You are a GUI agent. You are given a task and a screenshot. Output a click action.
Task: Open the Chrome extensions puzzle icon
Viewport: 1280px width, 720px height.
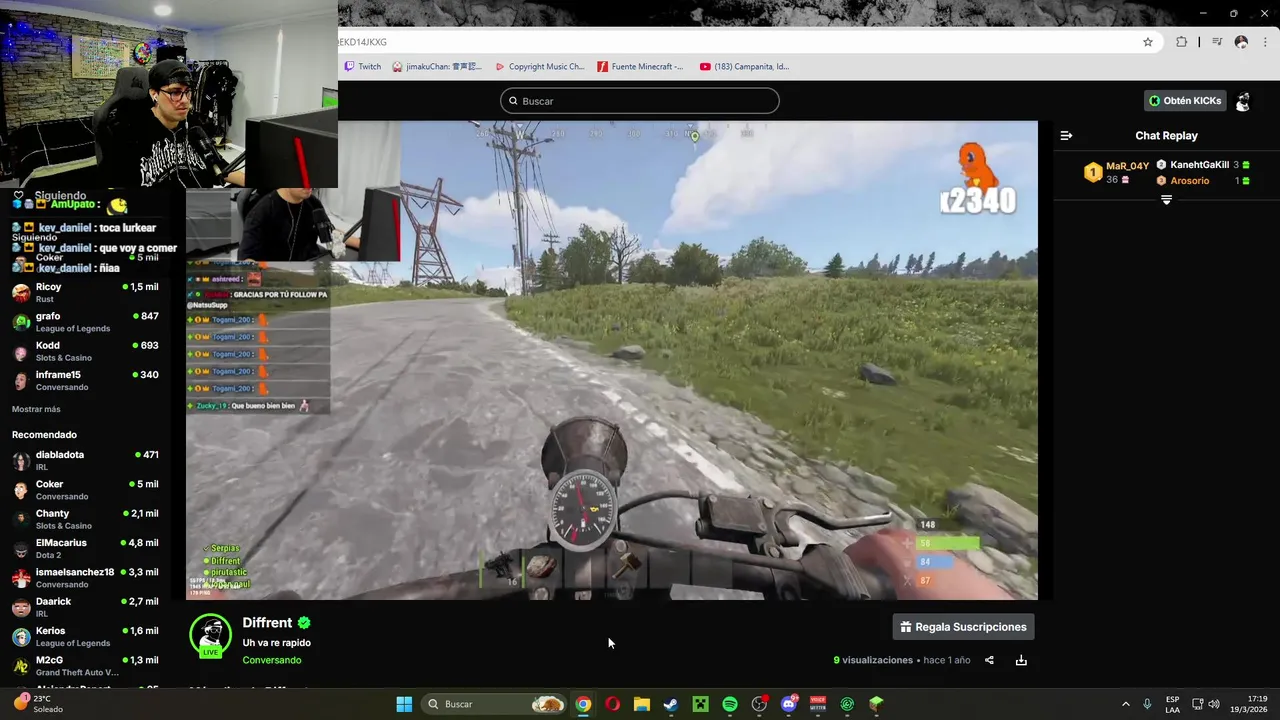point(1181,42)
